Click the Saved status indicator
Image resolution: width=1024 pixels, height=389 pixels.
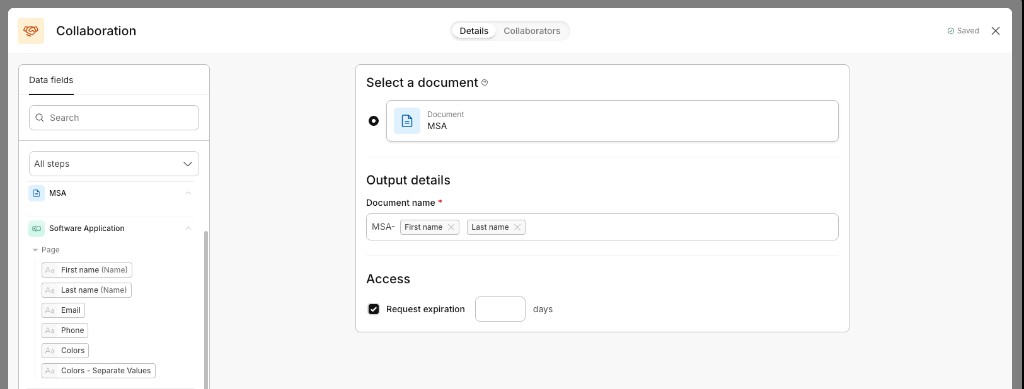963,31
